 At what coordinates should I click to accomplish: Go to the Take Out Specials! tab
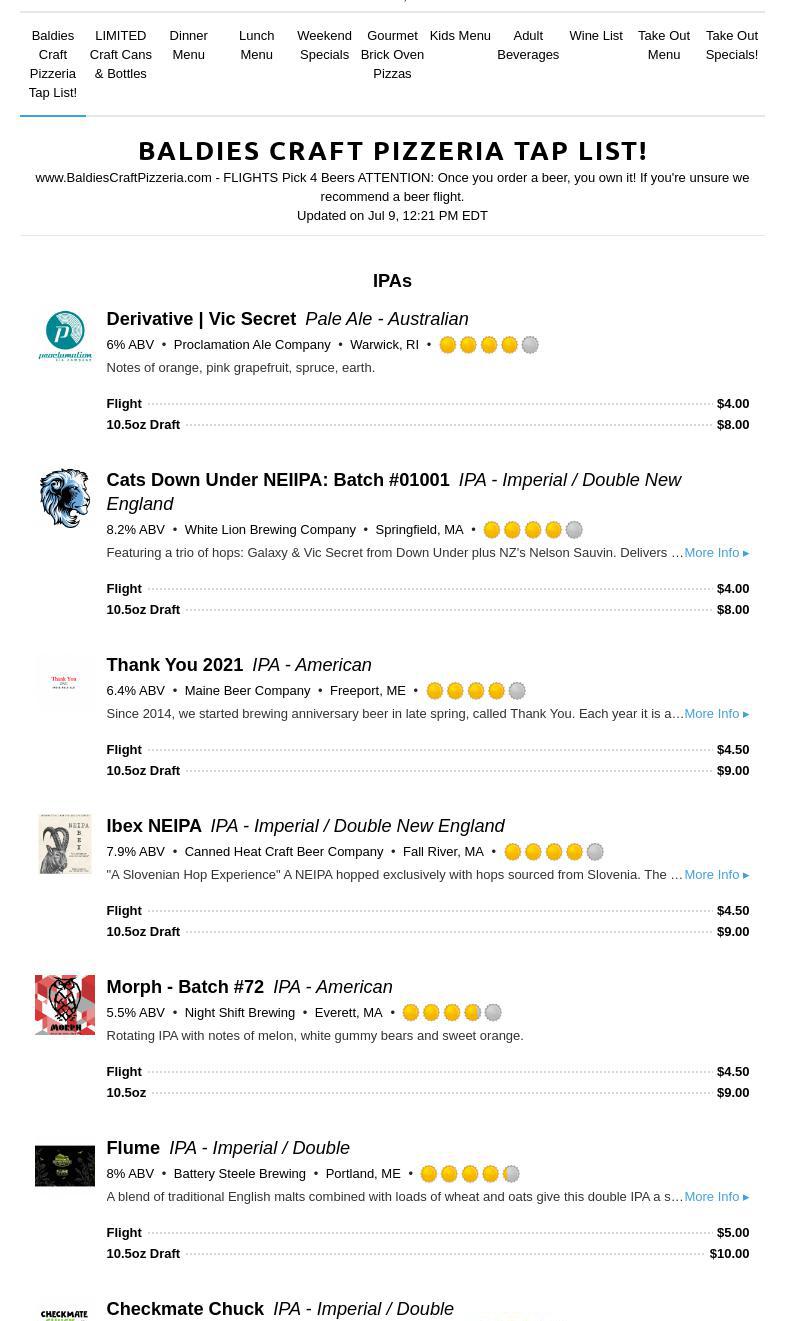click(732, 45)
